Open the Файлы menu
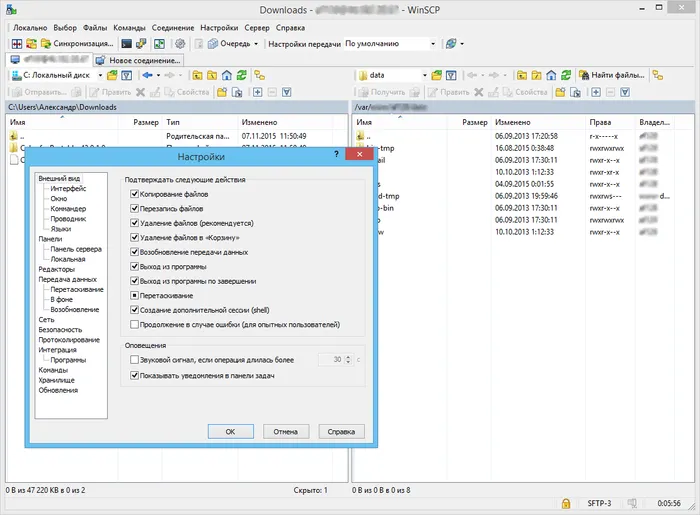700x515 pixels. pos(95,28)
